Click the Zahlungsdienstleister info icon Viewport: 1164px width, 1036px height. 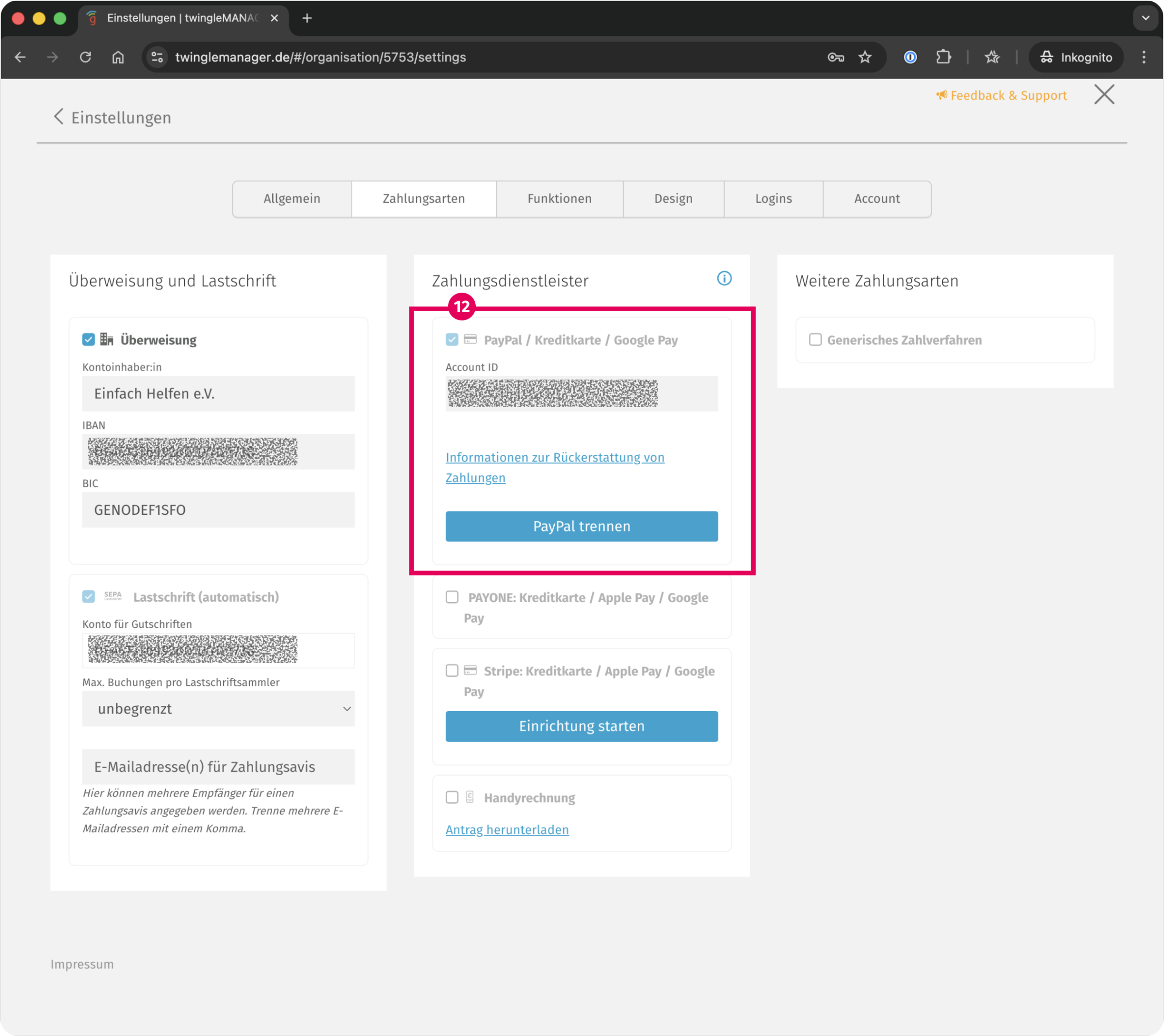(x=724, y=278)
